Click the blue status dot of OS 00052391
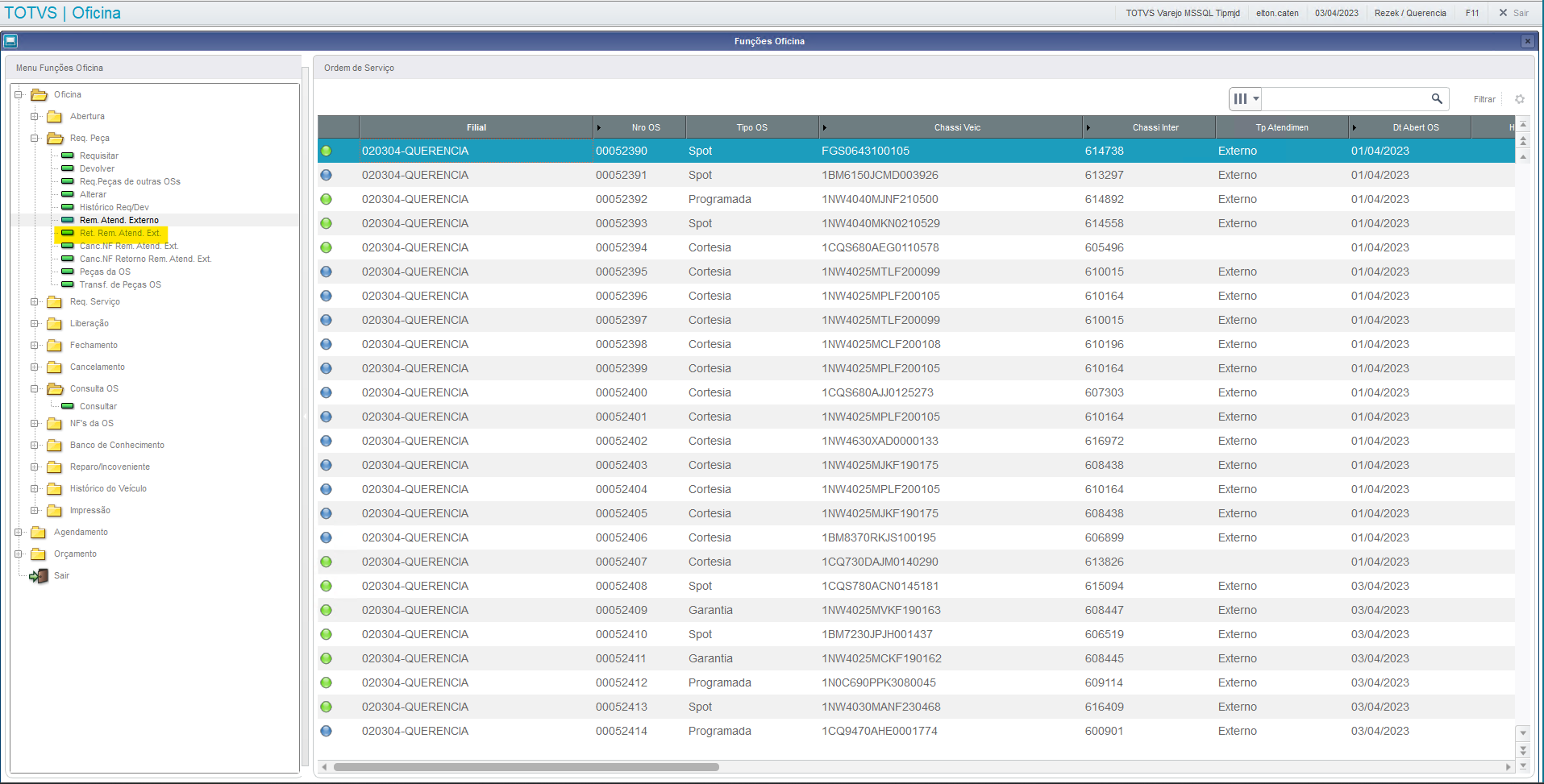Screen dimensions: 1544x784 coord(326,175)
